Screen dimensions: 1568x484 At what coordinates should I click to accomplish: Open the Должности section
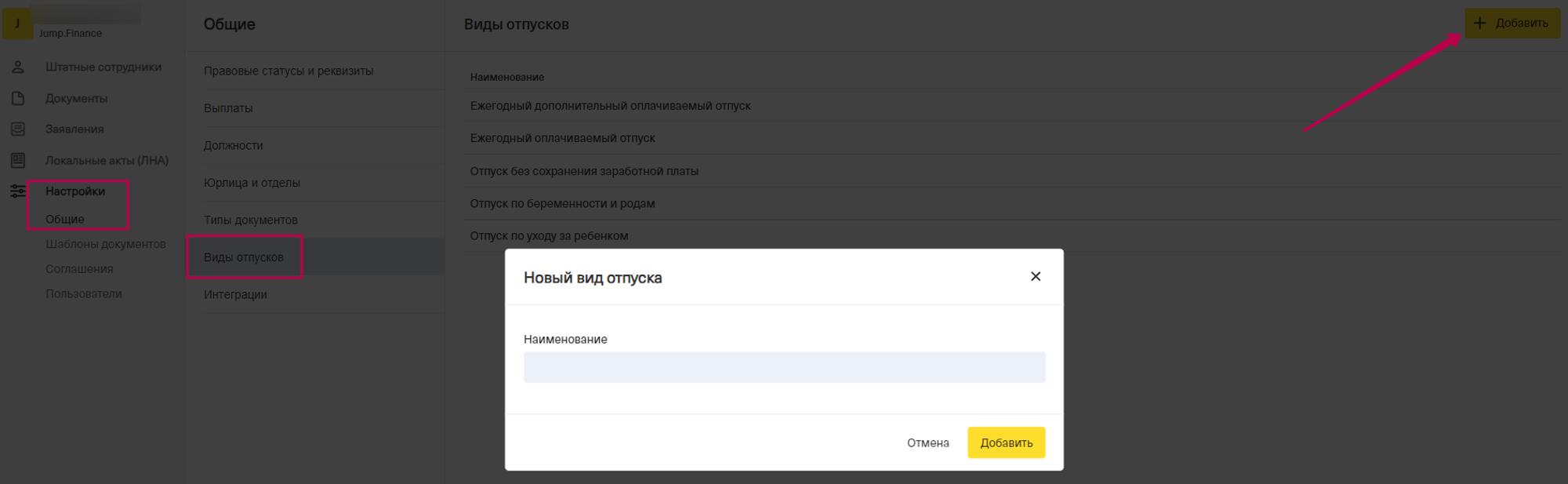(234, 145)
